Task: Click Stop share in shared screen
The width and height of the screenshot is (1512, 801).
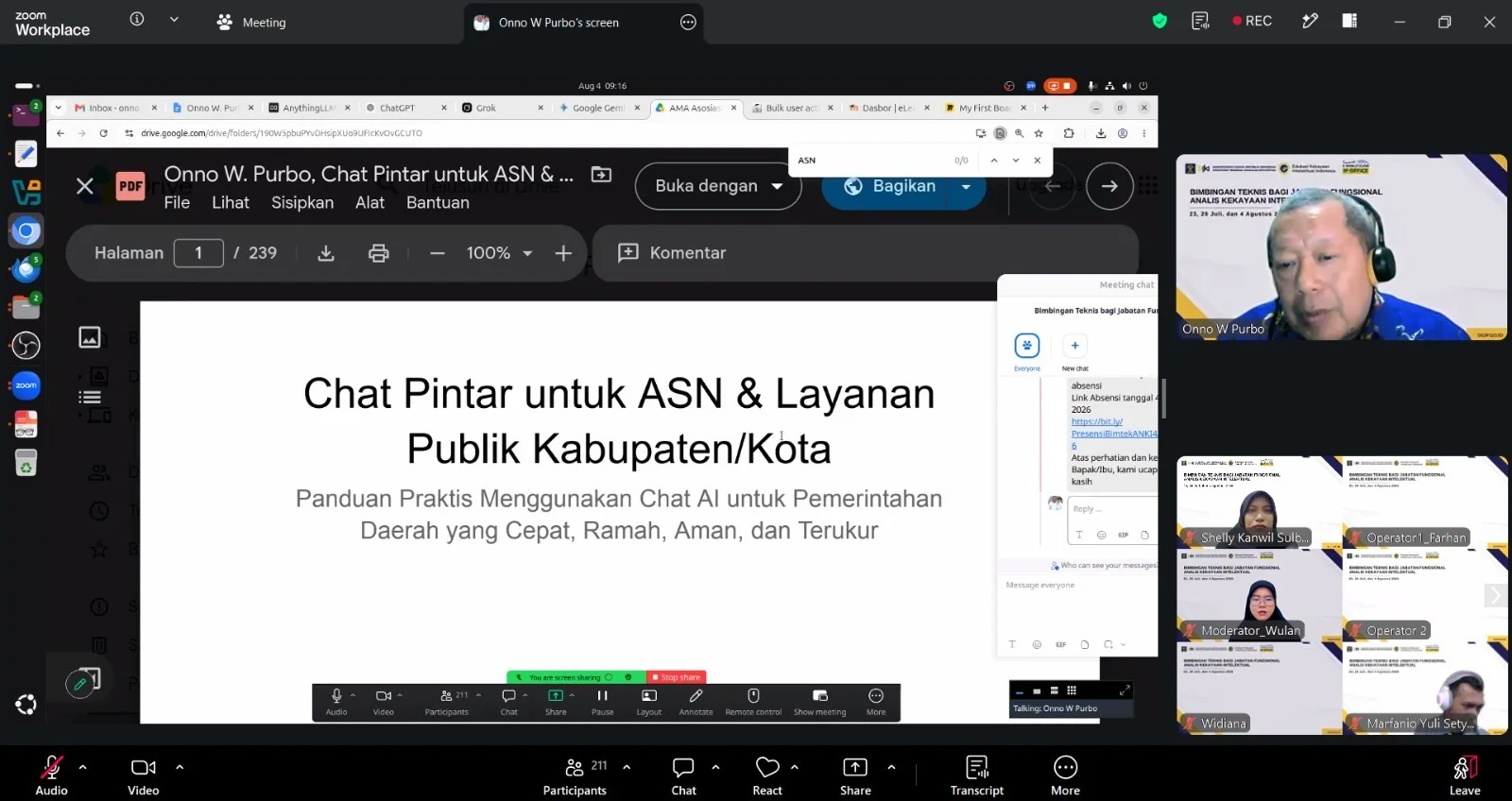Action: (x=677, y=677)
